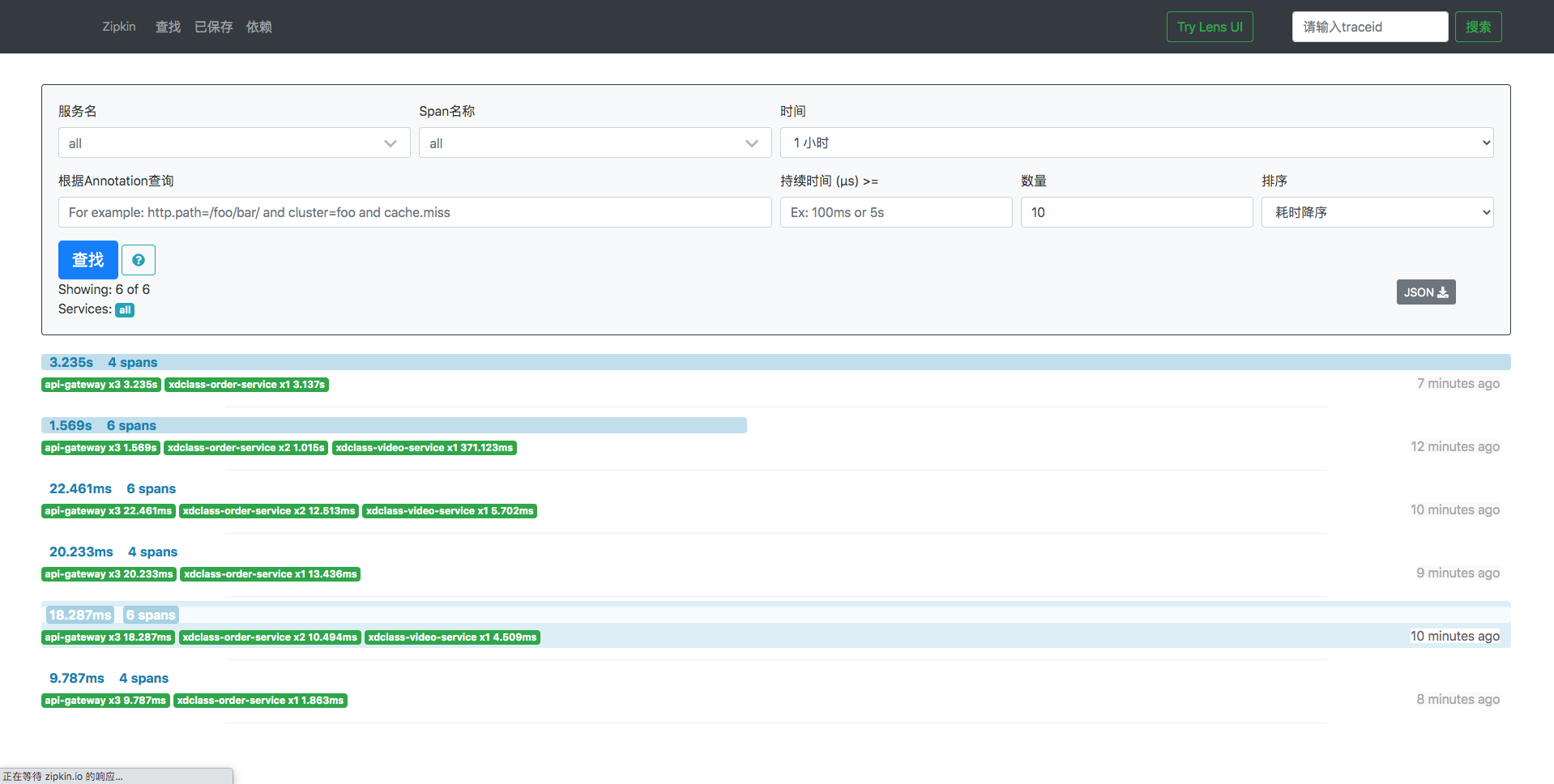Image resolution: width=1554 pixels, height=784 pixels.
Task: Open the time range dropdown showing 1 小时
Action: tap(1136, 143)
